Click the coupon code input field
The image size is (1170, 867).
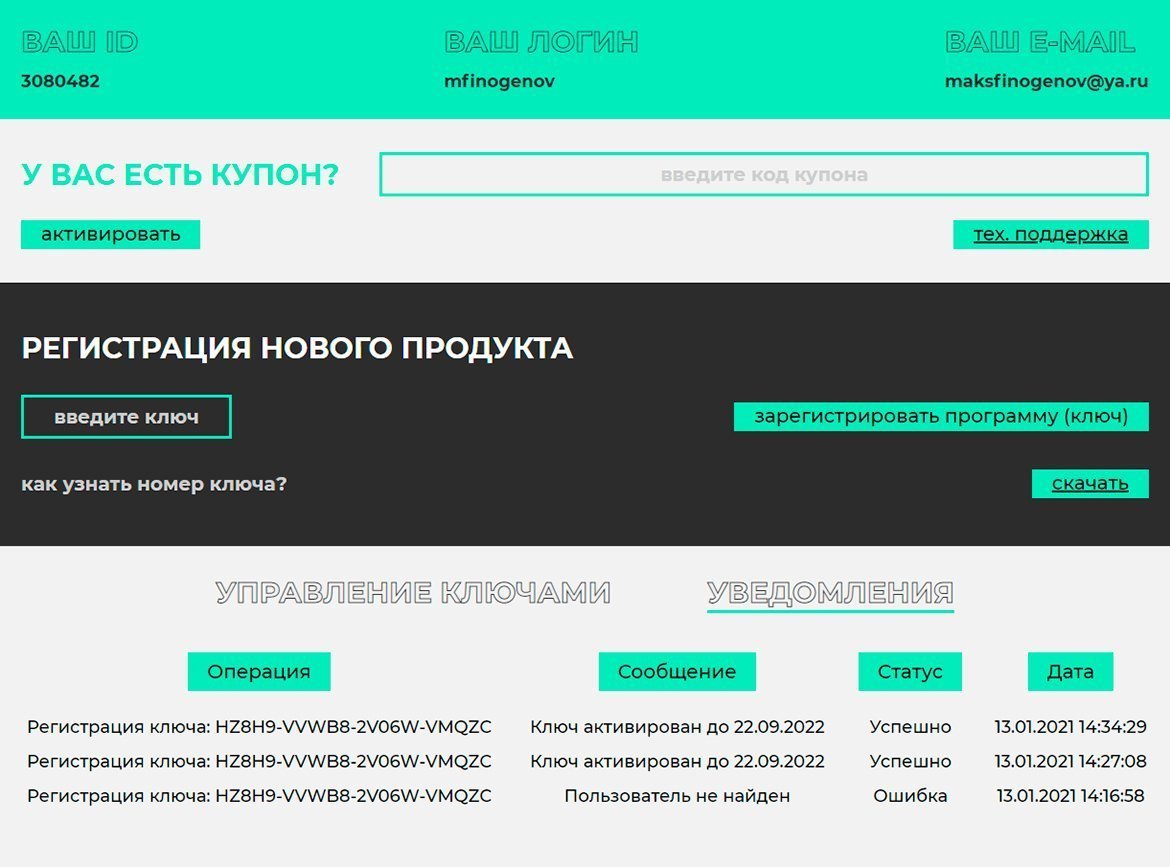tap(763, 175)
